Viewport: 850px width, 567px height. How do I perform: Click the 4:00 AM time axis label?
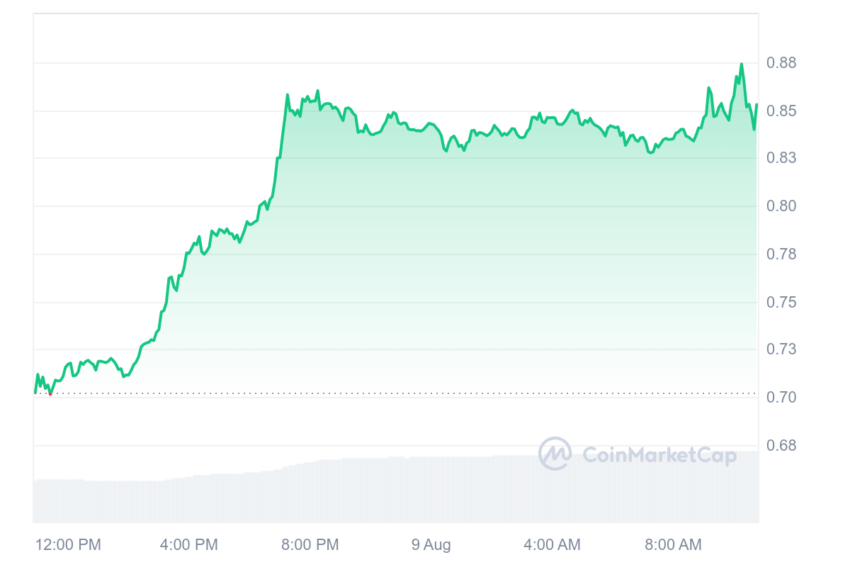pos(552,544)
